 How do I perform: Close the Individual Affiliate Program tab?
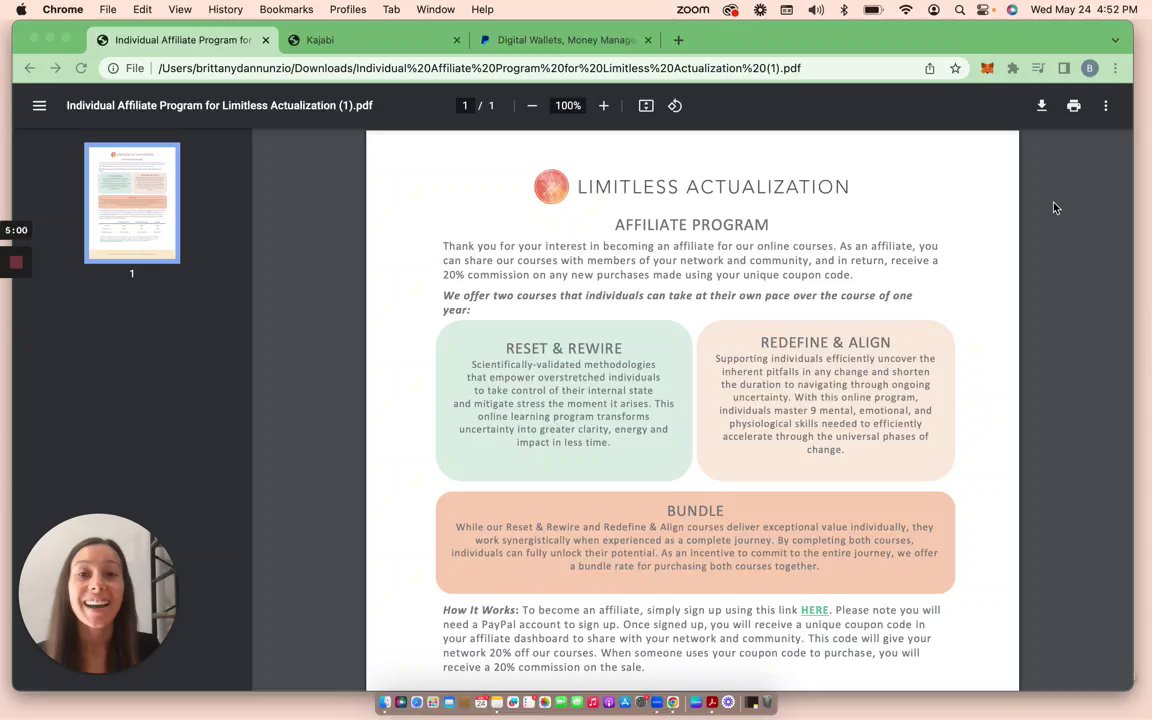tap(266, 40)
